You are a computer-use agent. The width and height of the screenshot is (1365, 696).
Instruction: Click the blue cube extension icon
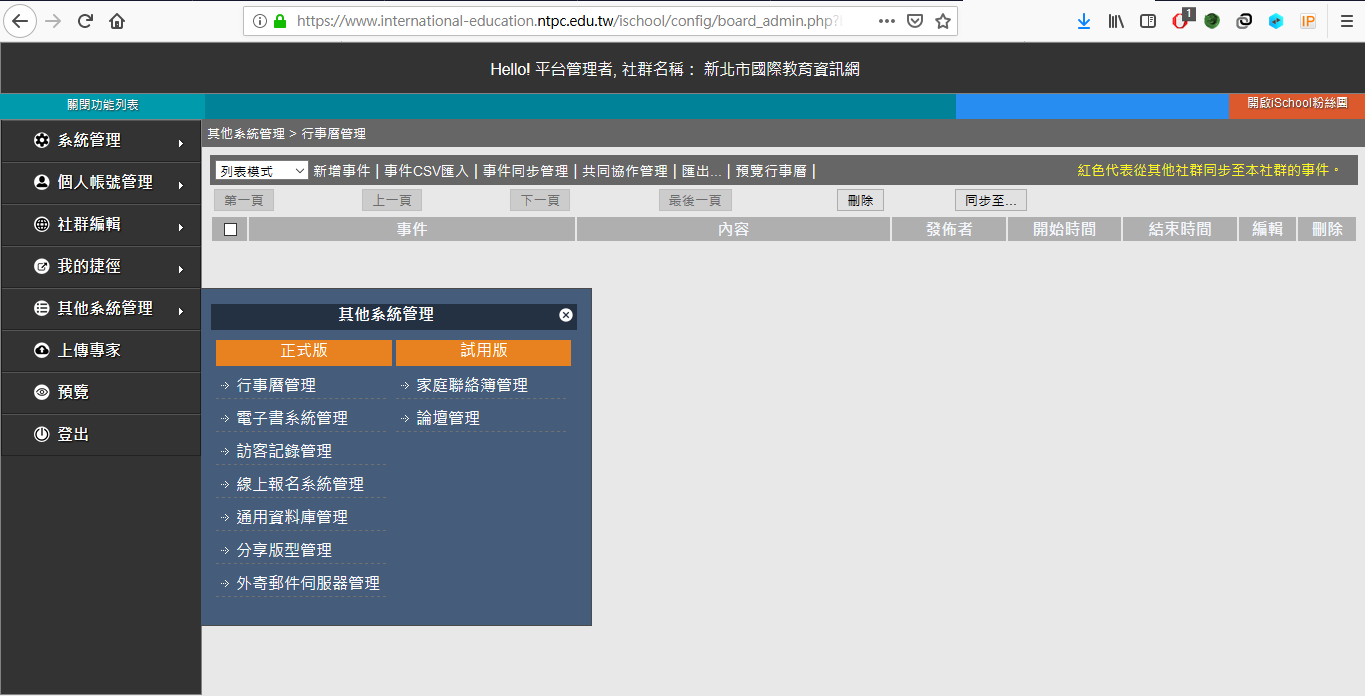[1276, 21]
